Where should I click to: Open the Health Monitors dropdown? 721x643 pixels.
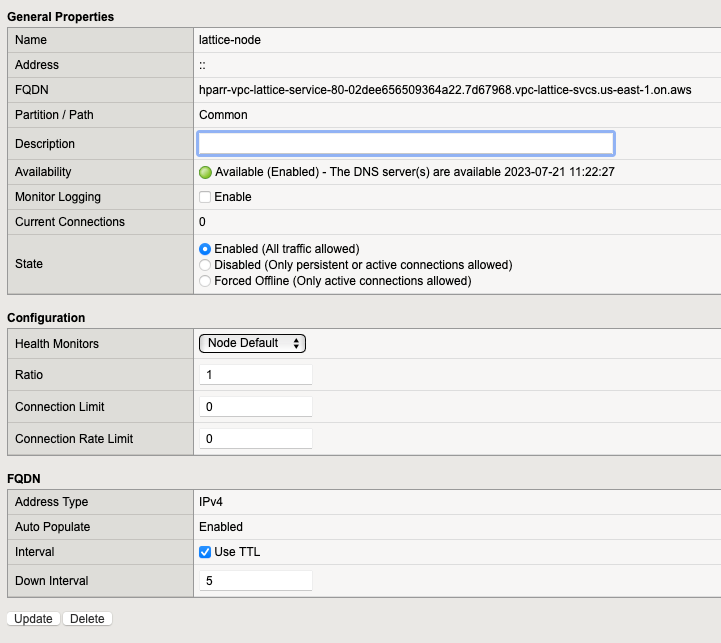[252, 343]
